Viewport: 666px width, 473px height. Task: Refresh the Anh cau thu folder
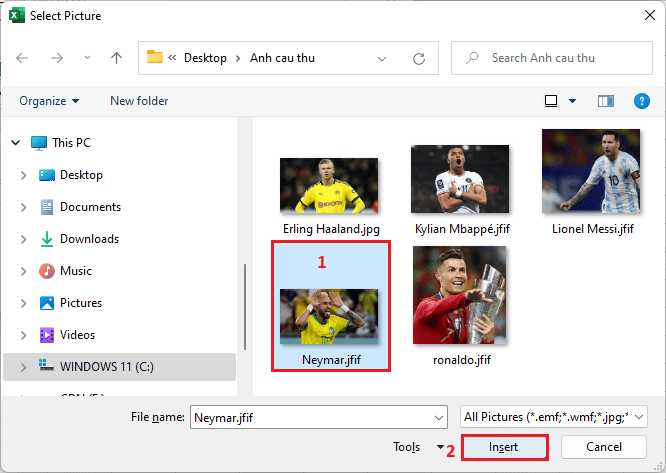[419, 59]
